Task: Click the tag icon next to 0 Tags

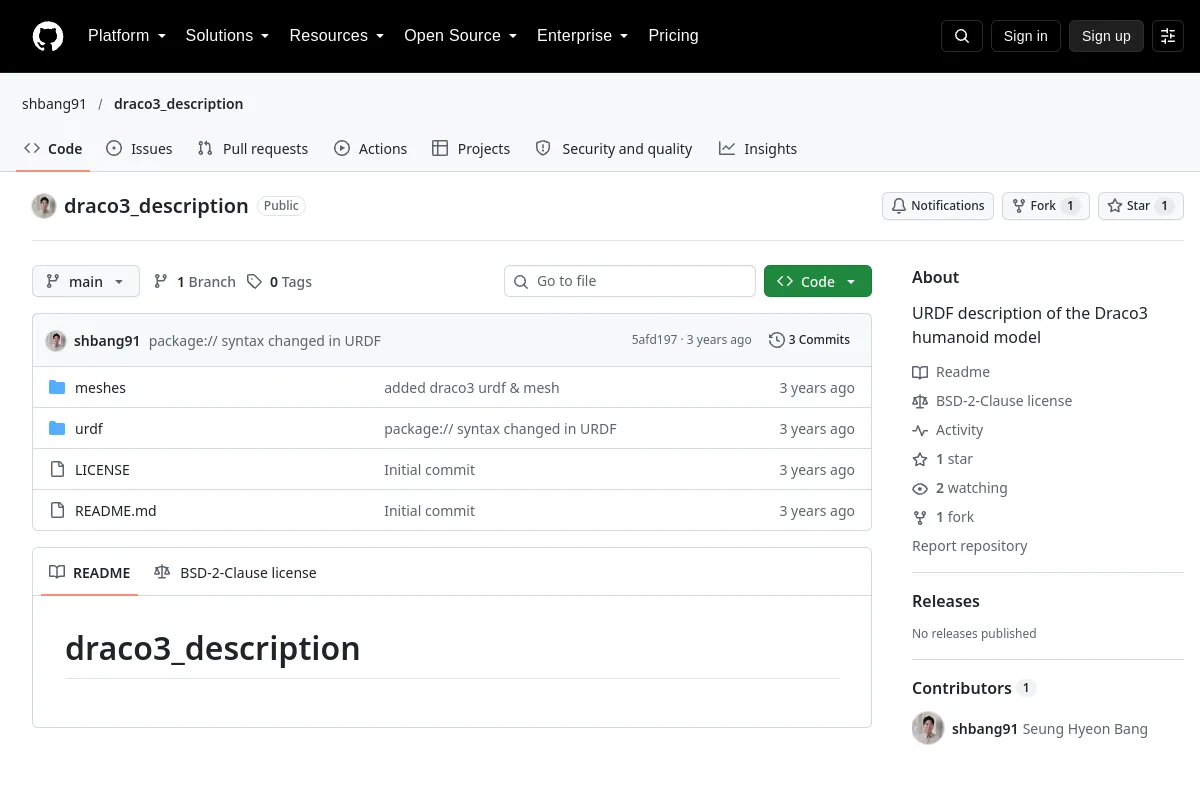Action: [x=255, y=282]
